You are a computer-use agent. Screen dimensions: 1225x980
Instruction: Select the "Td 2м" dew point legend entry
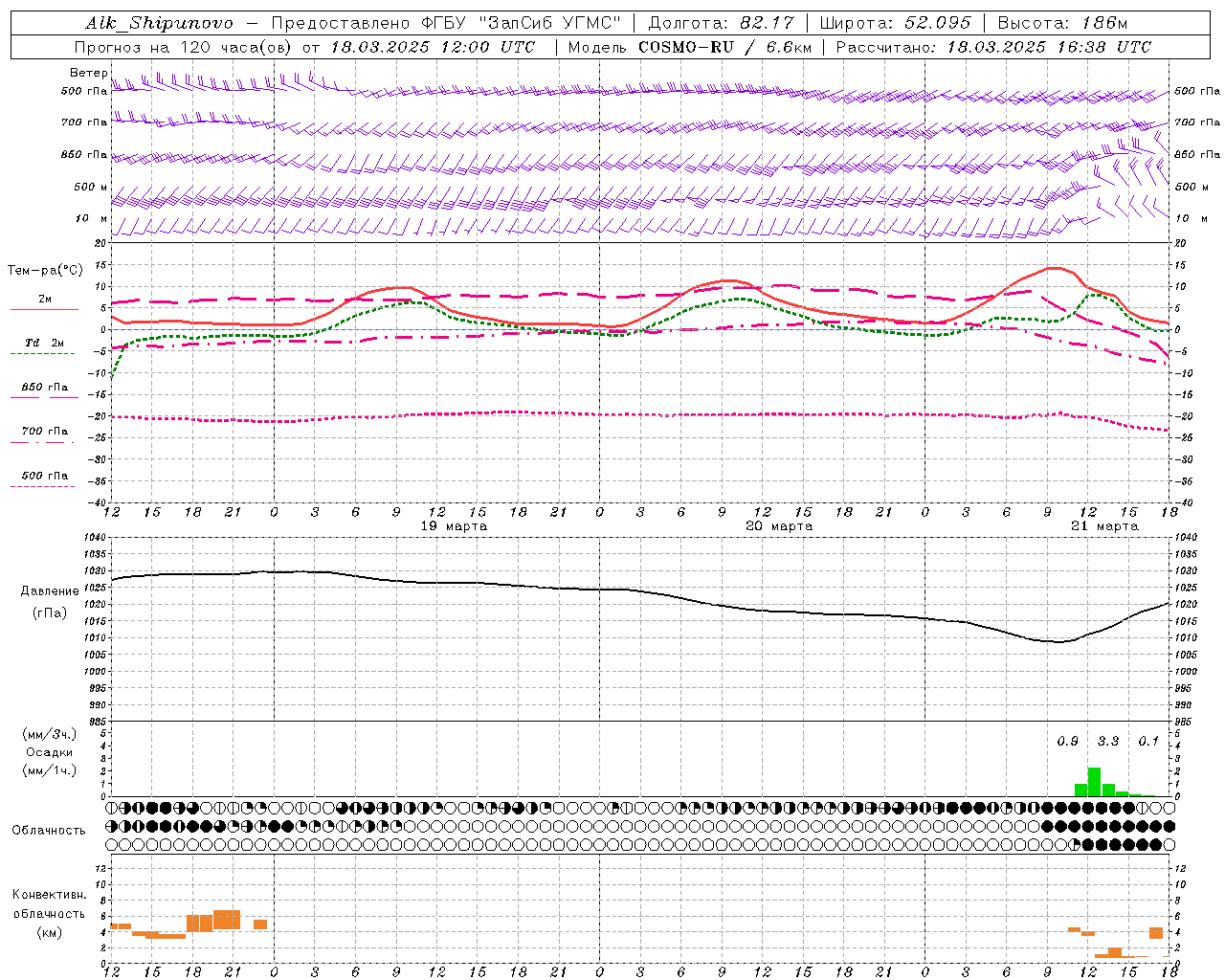(44, 343)
